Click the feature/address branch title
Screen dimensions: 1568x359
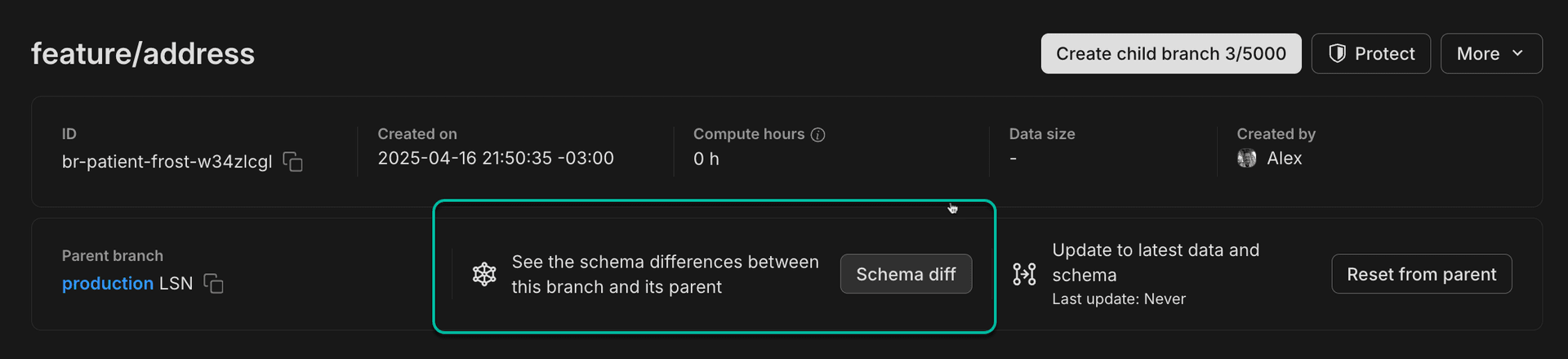[143, 54]
